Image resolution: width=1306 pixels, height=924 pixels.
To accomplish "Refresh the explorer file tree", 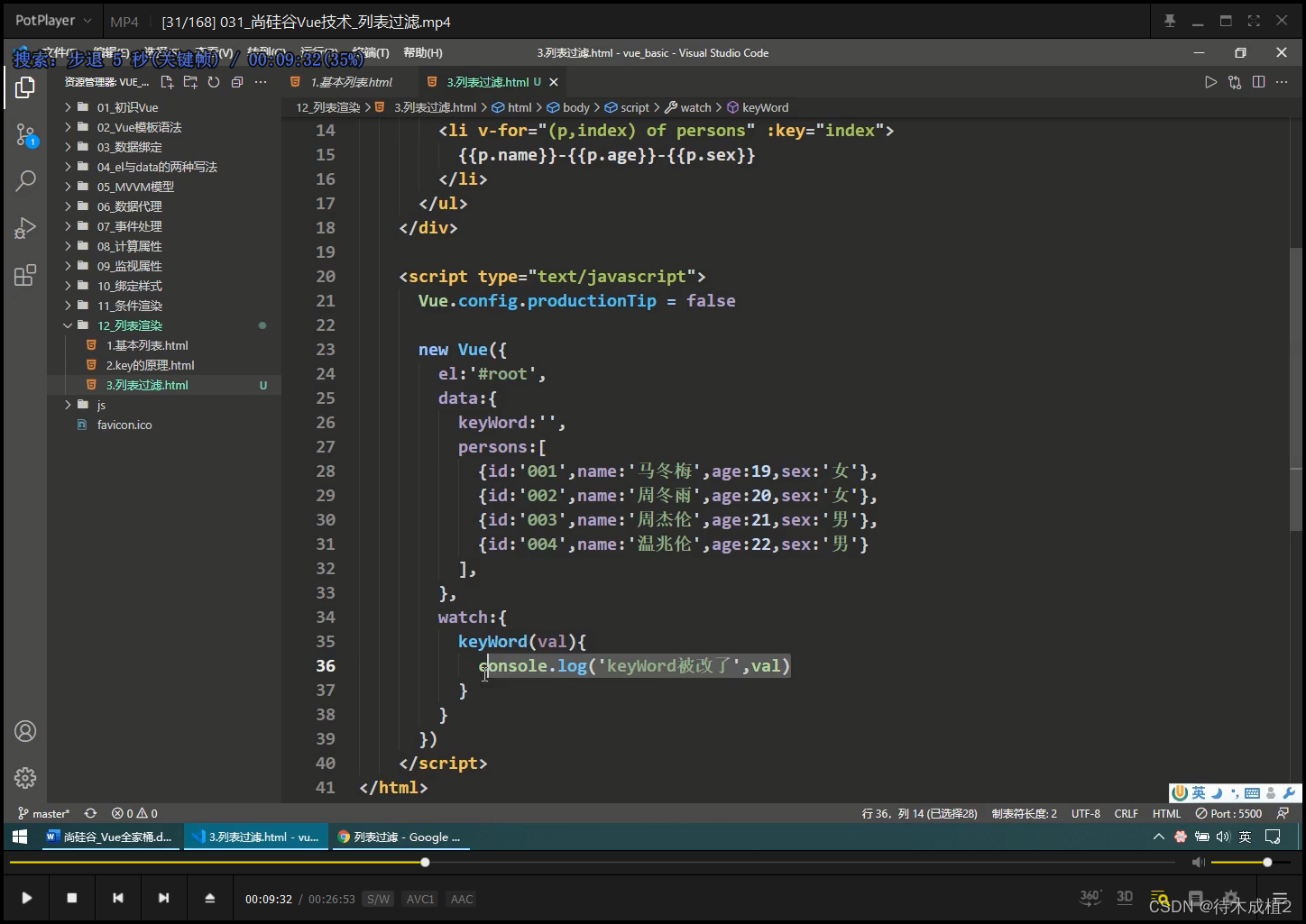I will (x=214, y=82).
